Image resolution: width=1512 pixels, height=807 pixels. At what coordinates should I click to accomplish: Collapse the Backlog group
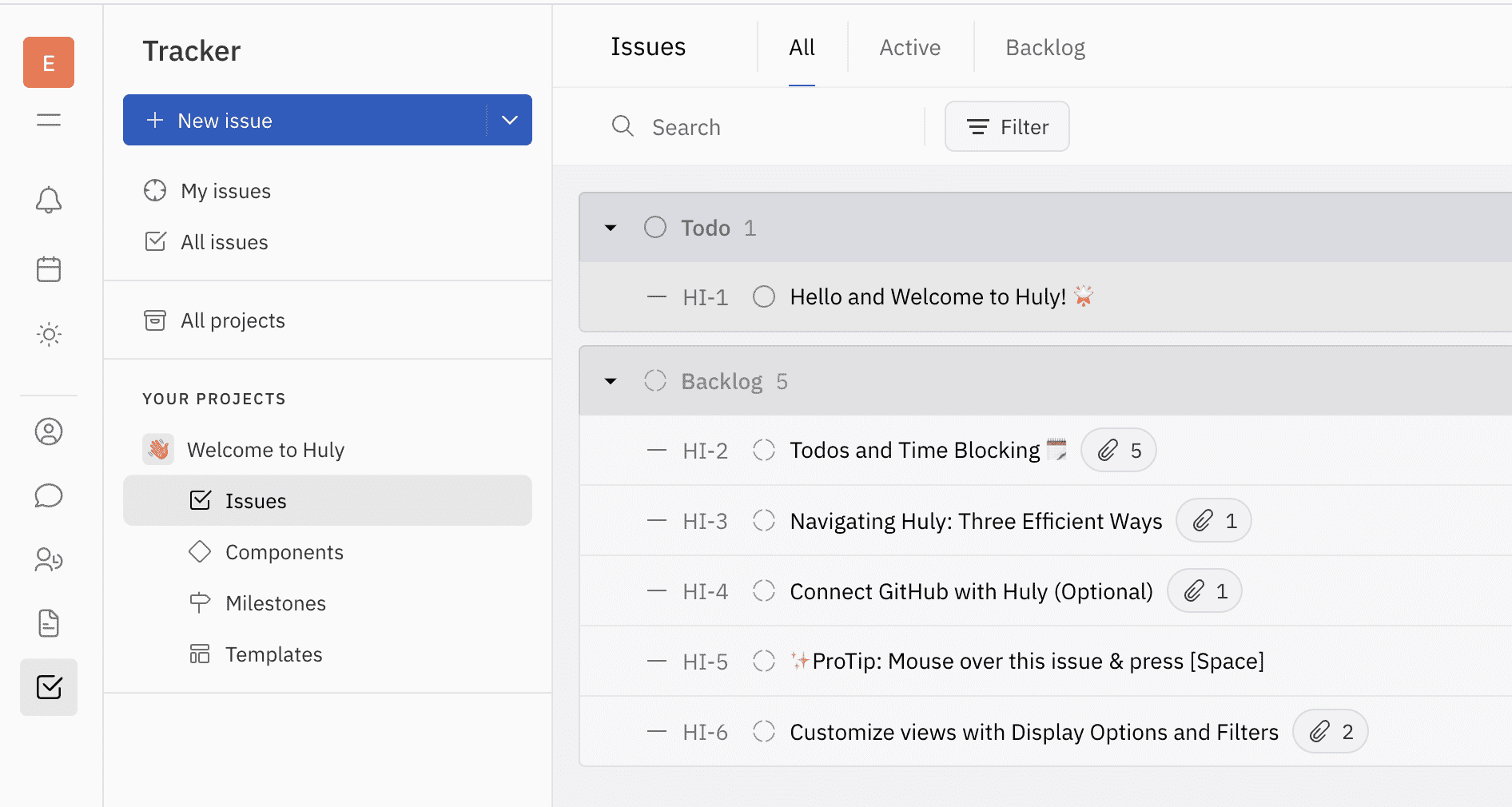click(x=611, y=382)
